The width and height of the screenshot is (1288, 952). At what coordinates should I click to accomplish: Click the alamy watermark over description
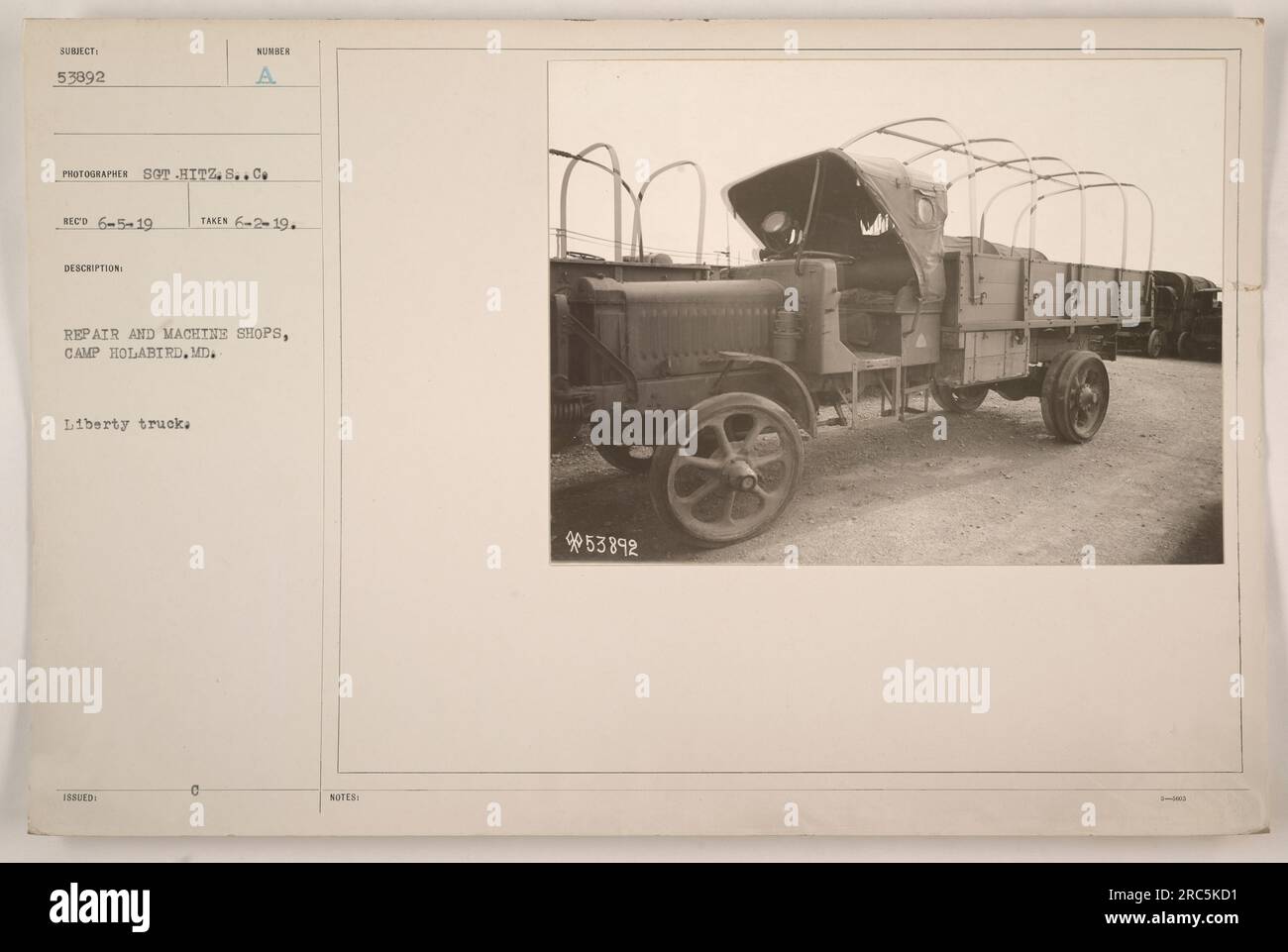[x=204, y=301]
